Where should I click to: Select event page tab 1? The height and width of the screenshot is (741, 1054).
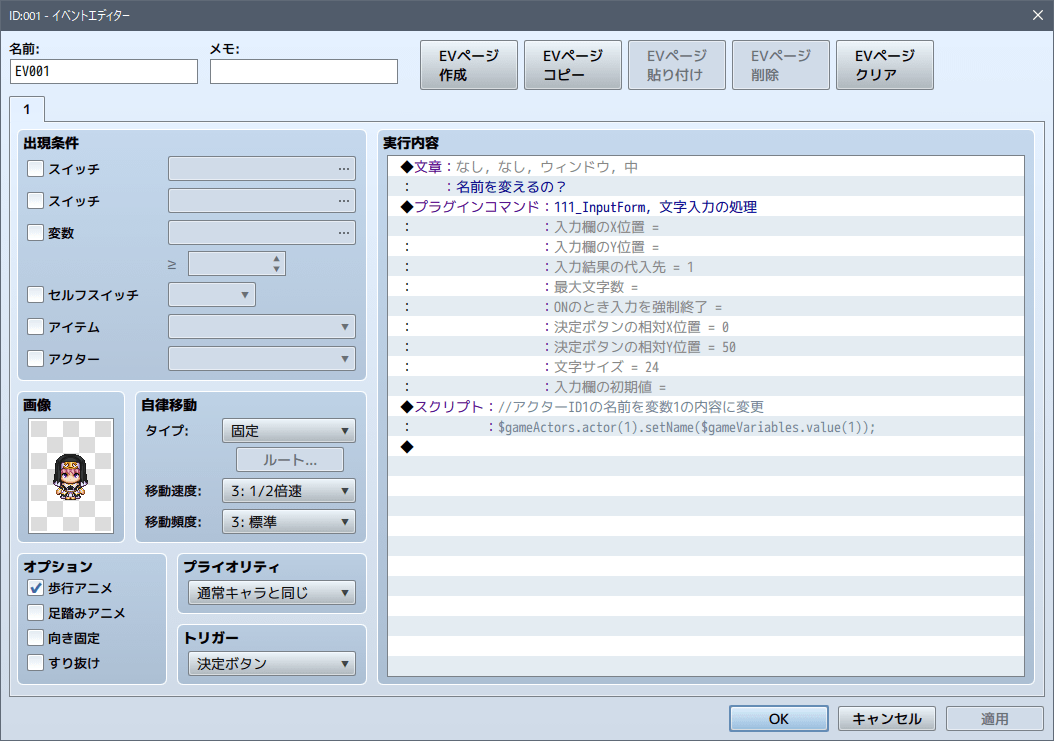click(x=27, y=109)
